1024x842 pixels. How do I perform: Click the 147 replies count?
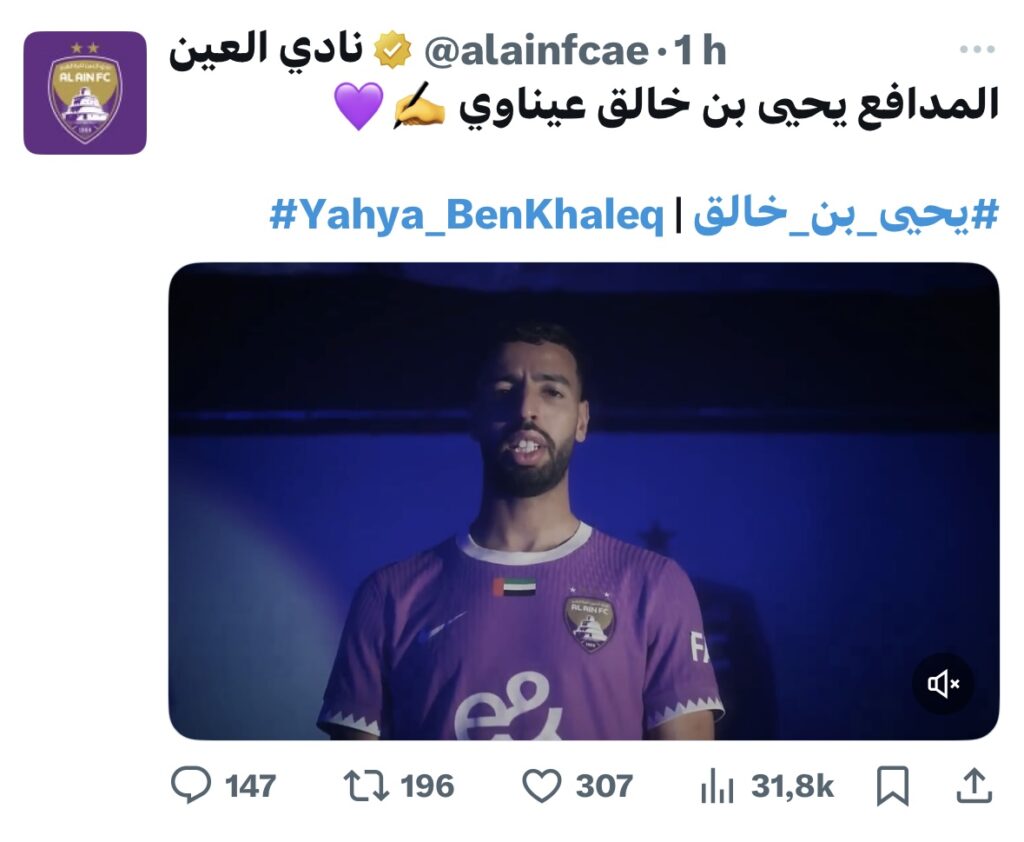(251, 786)
